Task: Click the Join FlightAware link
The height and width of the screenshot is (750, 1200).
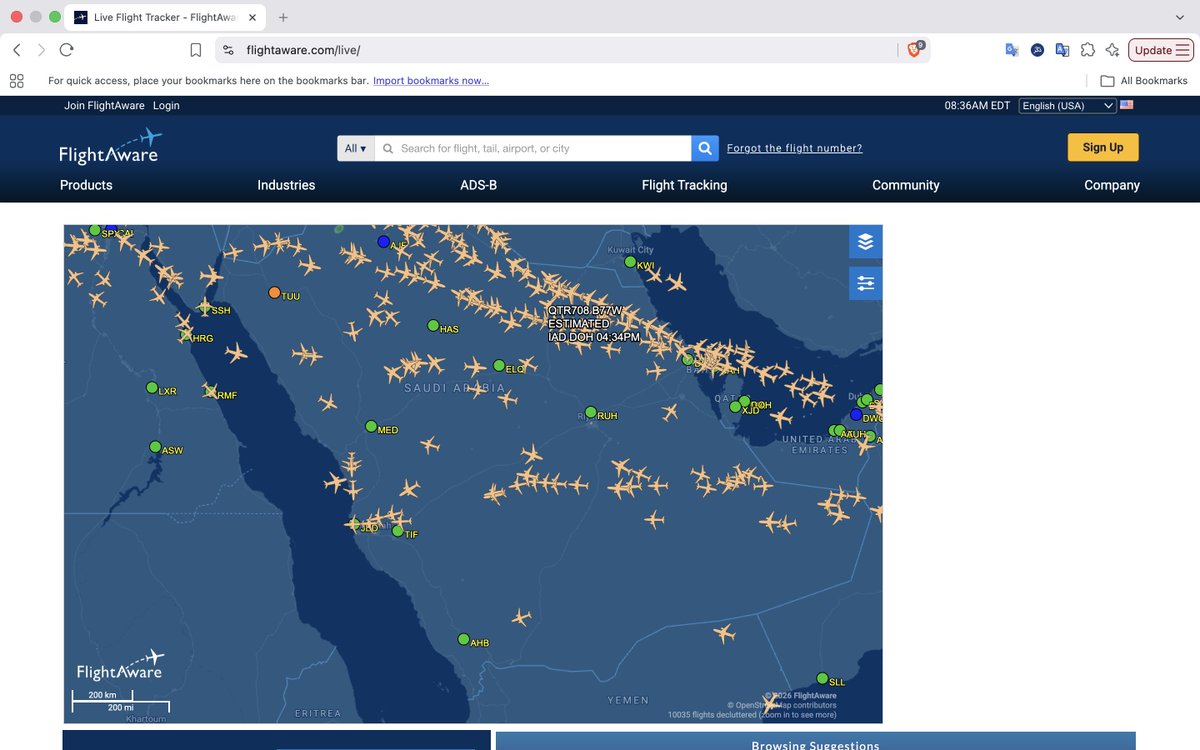Action: click(x=105, y=106)
